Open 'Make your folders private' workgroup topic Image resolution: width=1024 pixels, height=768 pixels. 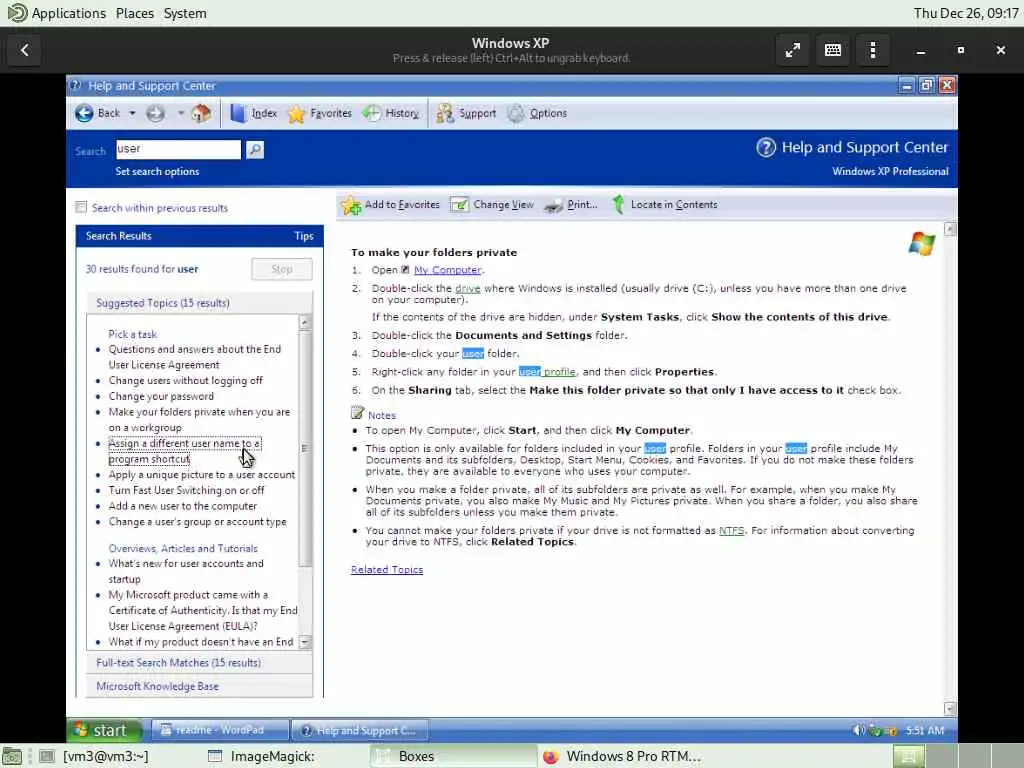click(x=199, y=419)
